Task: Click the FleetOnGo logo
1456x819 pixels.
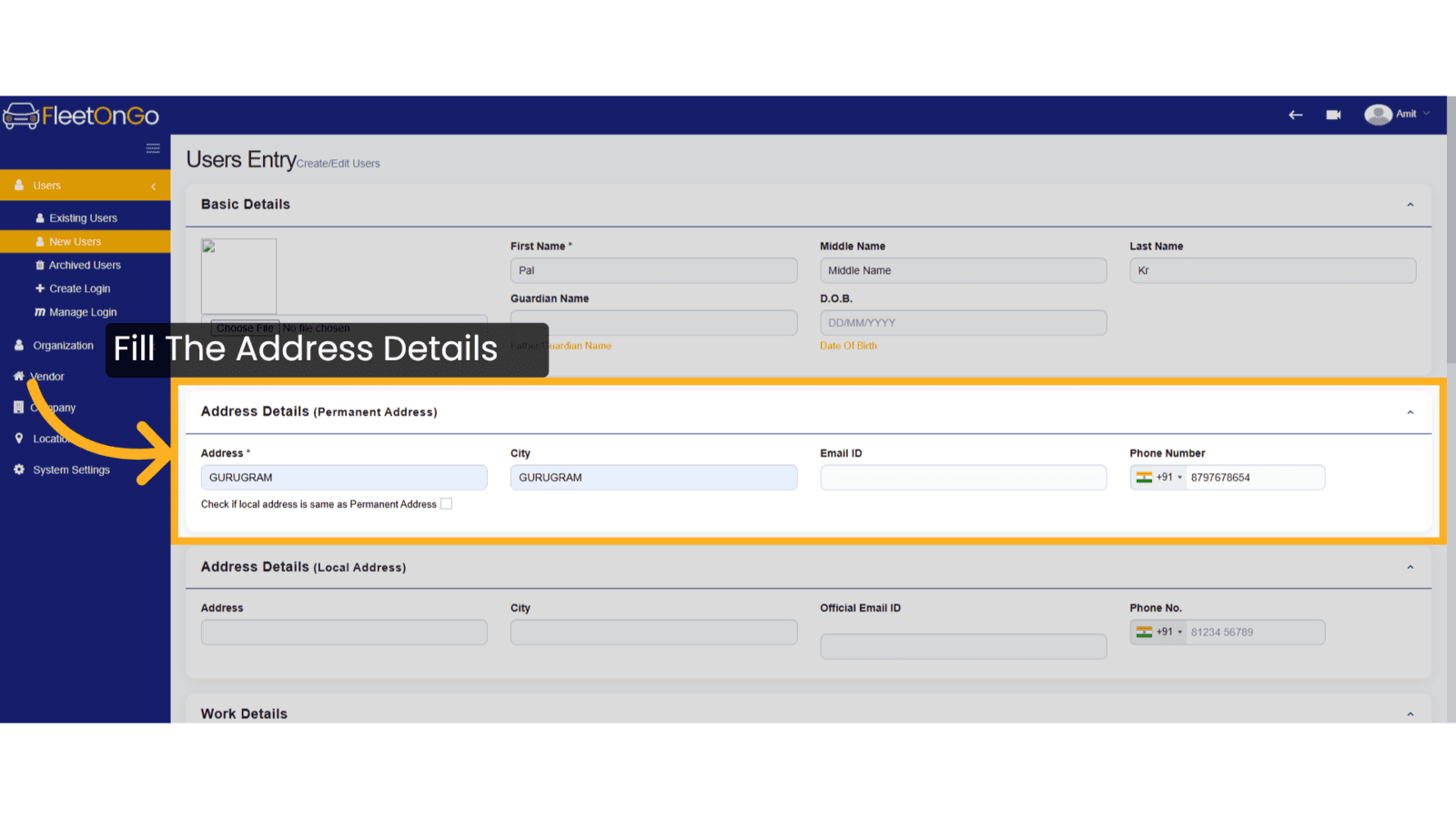Action: coord(81,116)
